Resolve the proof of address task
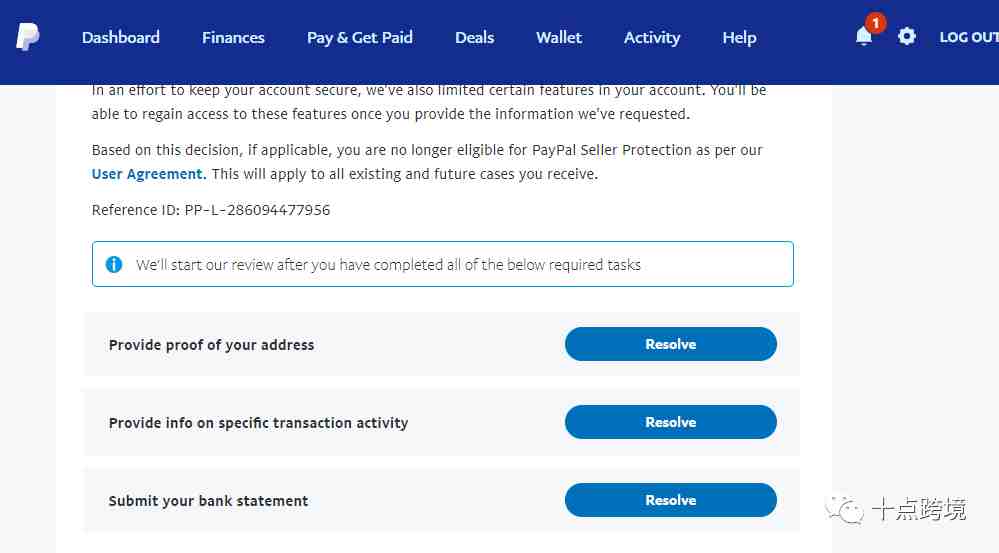 (x=670, y=344)
